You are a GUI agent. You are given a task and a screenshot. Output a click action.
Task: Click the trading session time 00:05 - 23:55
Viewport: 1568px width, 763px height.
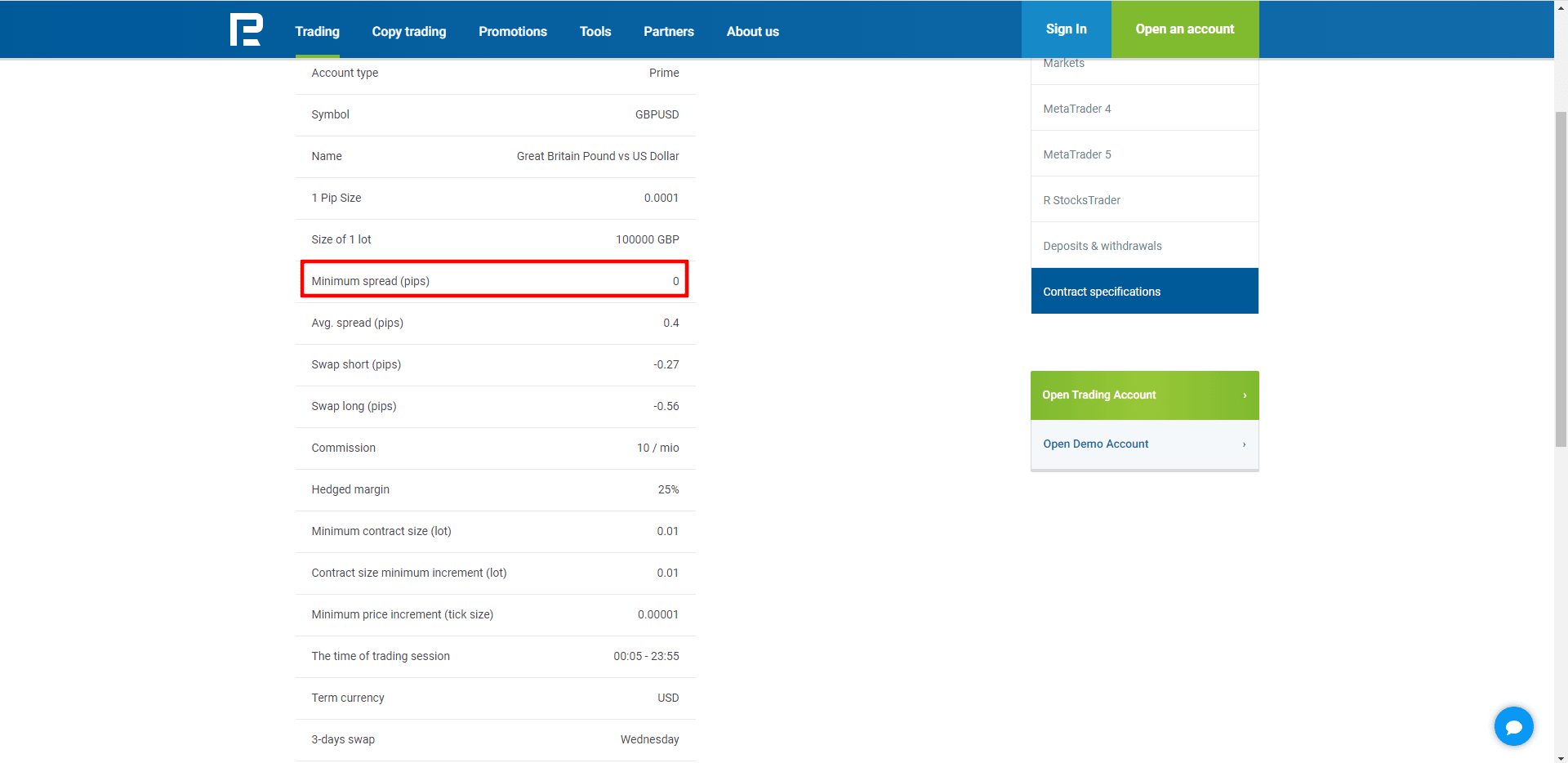tap(647, 656)
